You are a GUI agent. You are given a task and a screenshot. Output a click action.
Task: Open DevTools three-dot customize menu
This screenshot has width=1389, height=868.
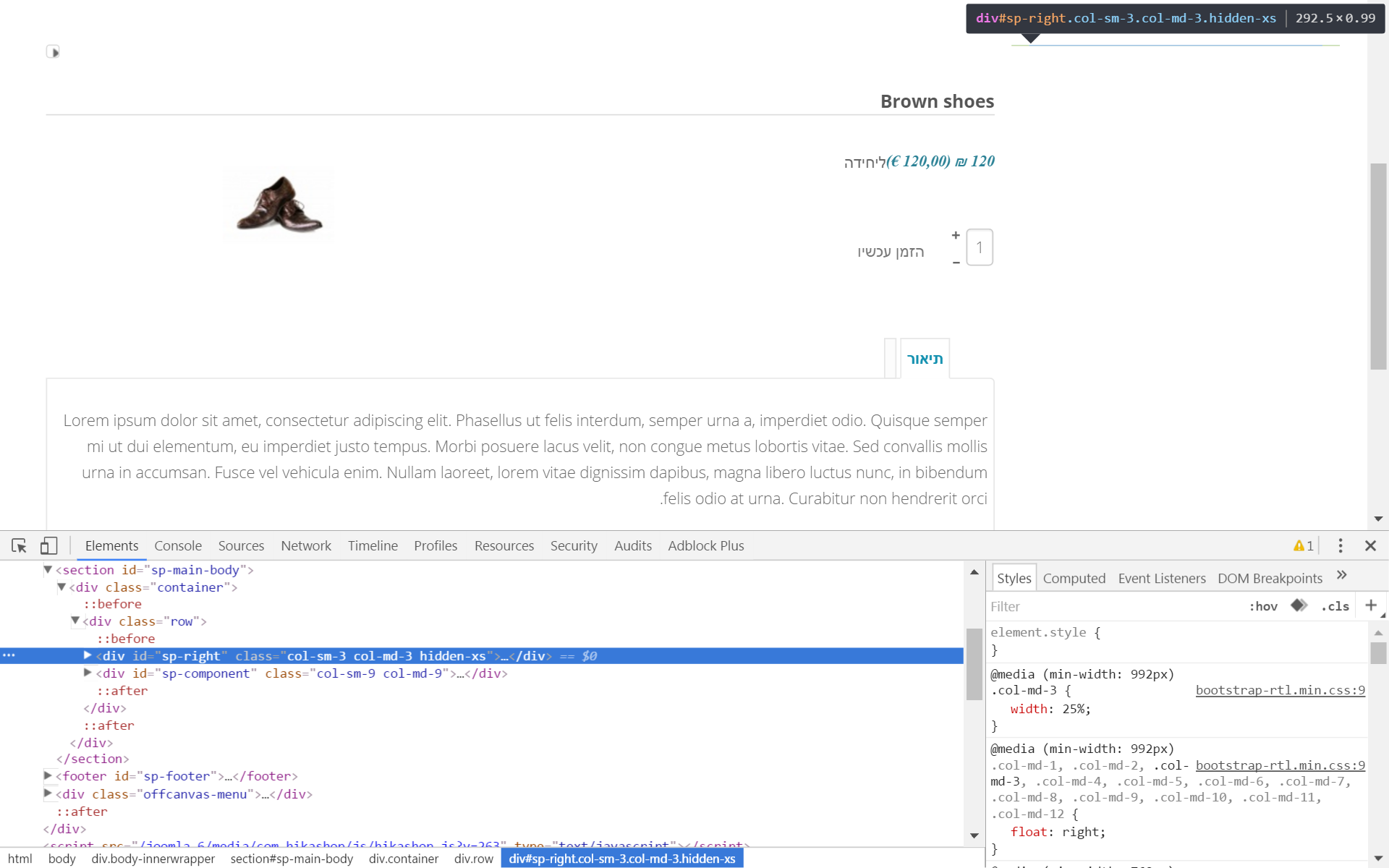tap(1340, 545)
